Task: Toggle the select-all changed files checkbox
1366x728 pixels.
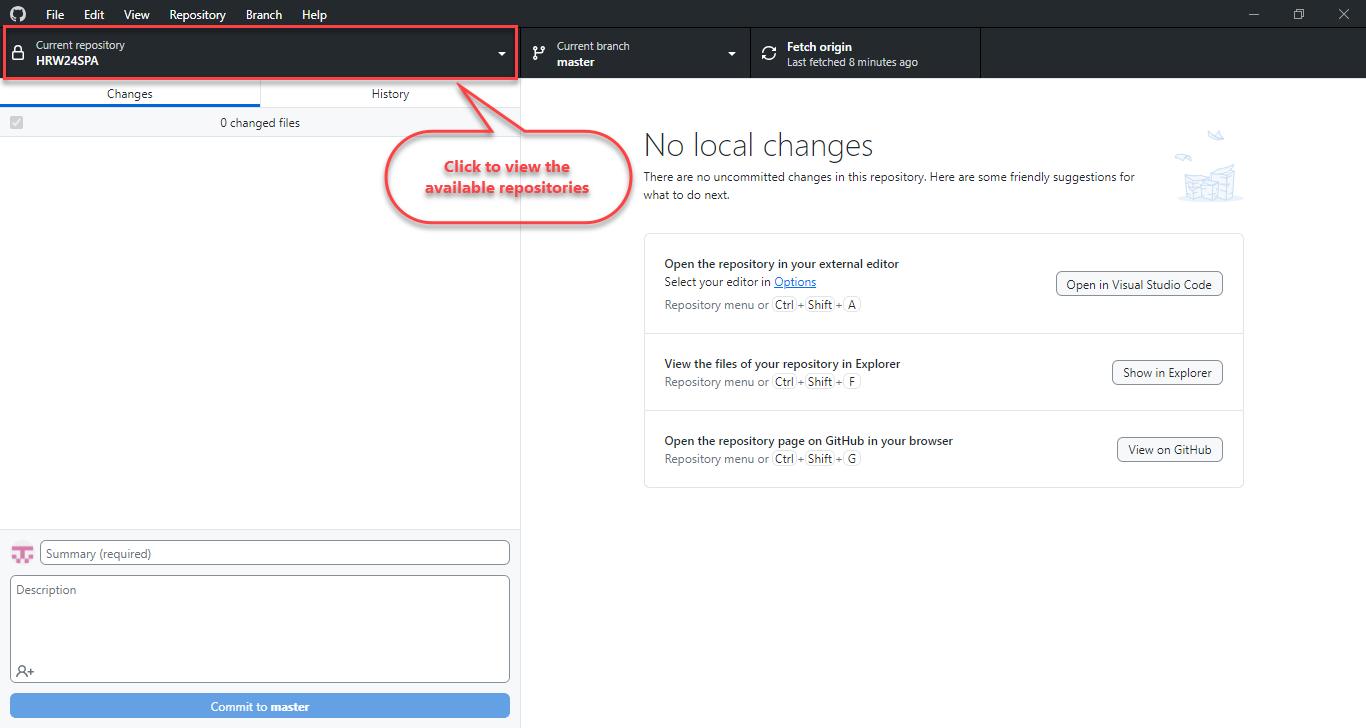Action: coord(16,122)
